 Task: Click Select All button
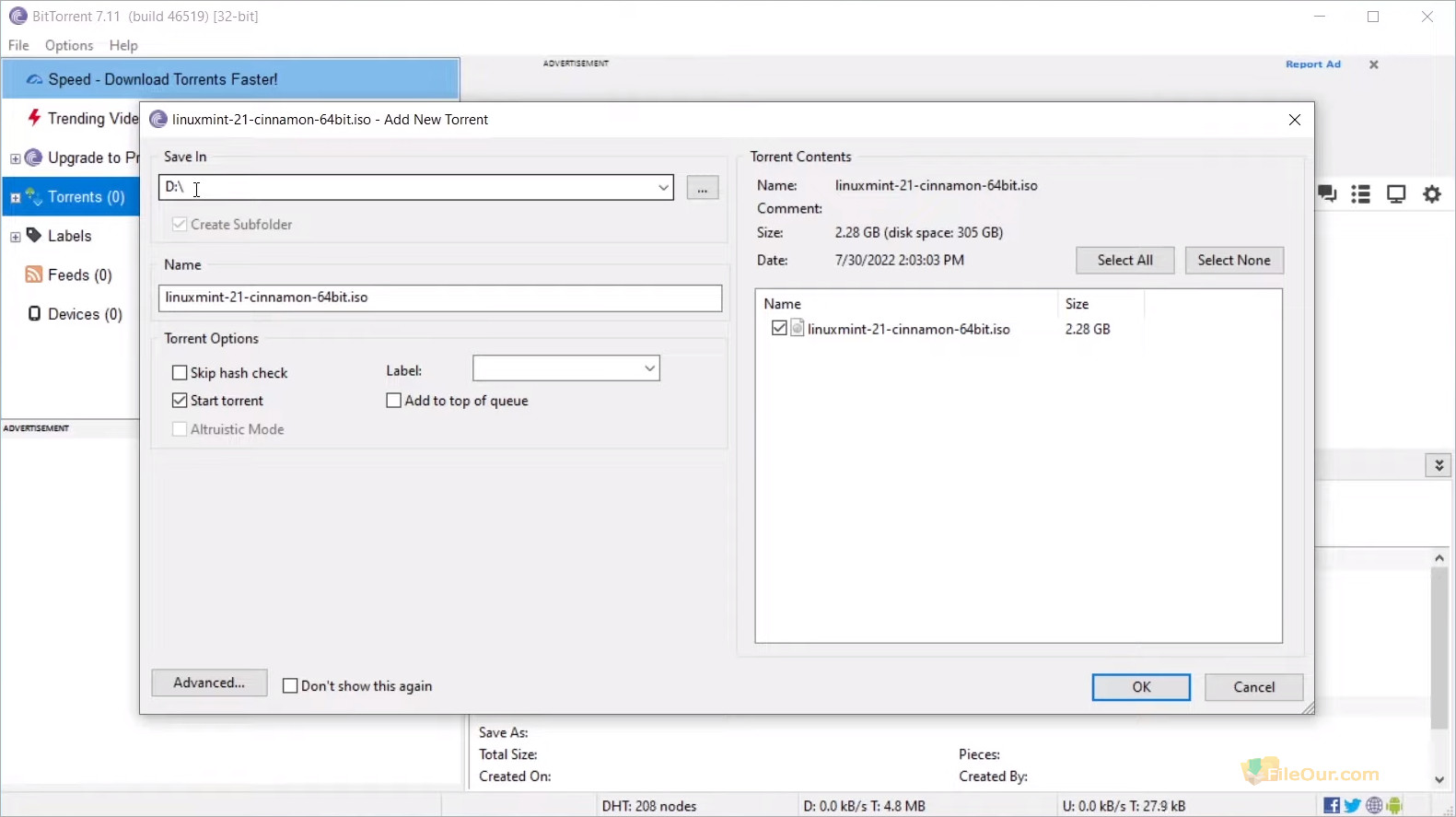(x=1125, y=260)
